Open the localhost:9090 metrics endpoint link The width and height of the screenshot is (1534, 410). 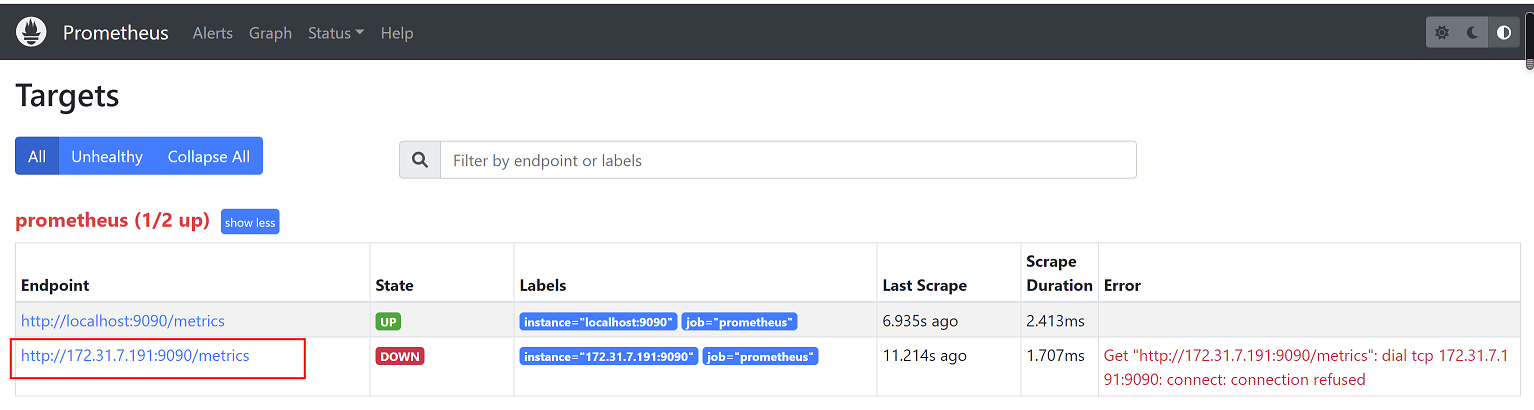pos(123,321)
